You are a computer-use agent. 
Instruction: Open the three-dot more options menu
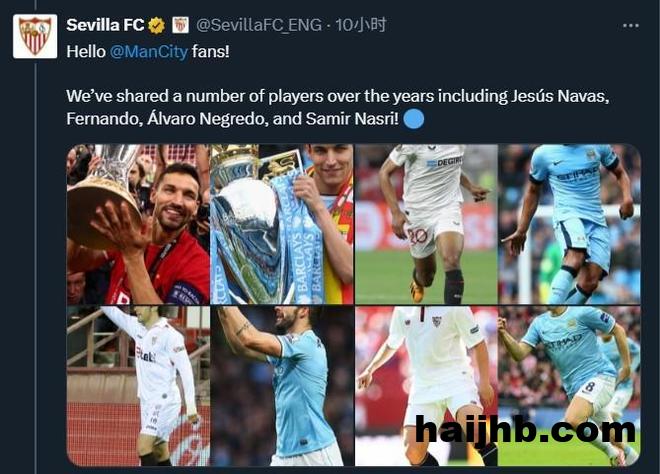pos(631,26)
